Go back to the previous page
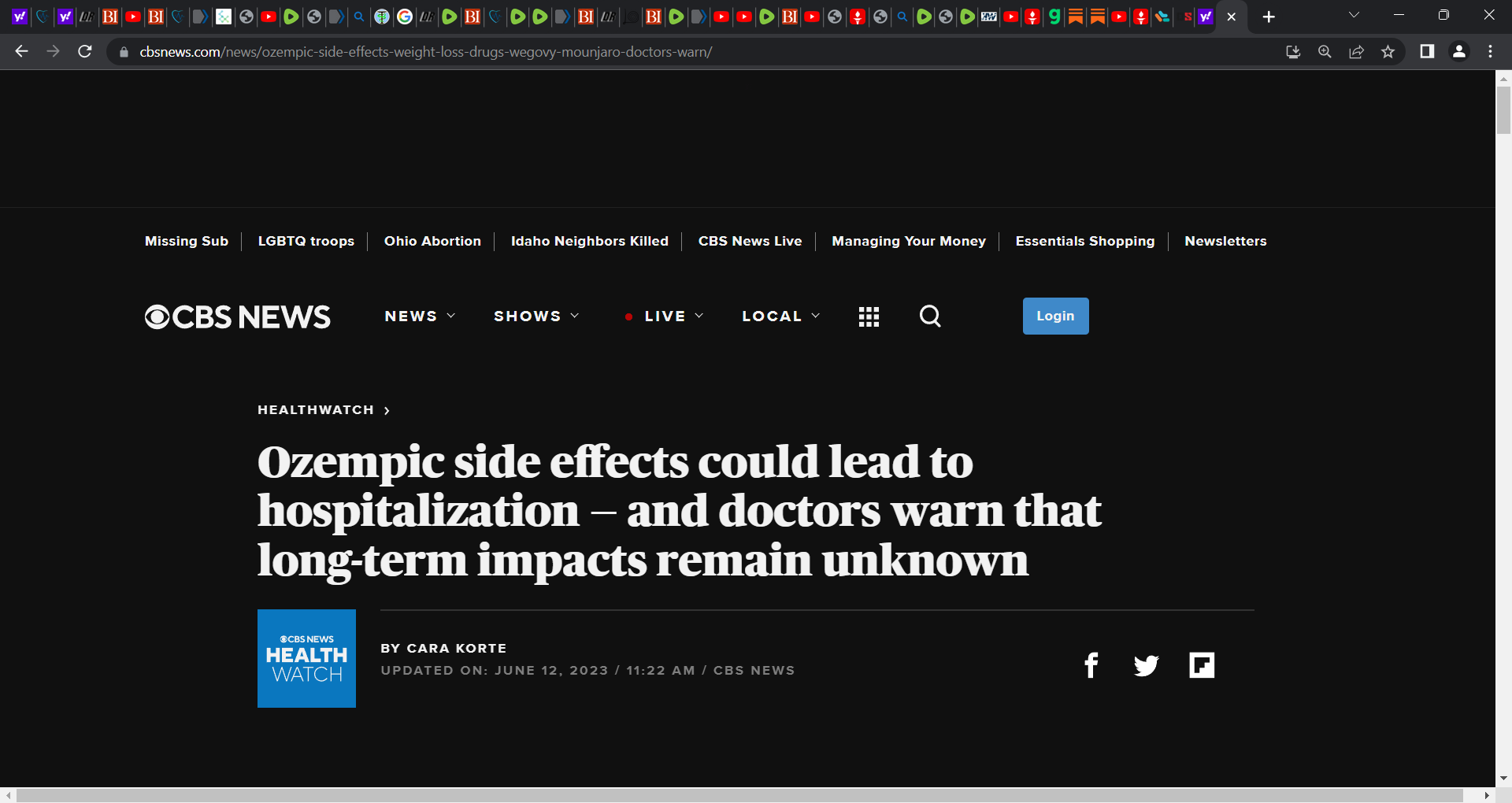The width and height of the screenshot is (1512, 803). coord(21,51)
